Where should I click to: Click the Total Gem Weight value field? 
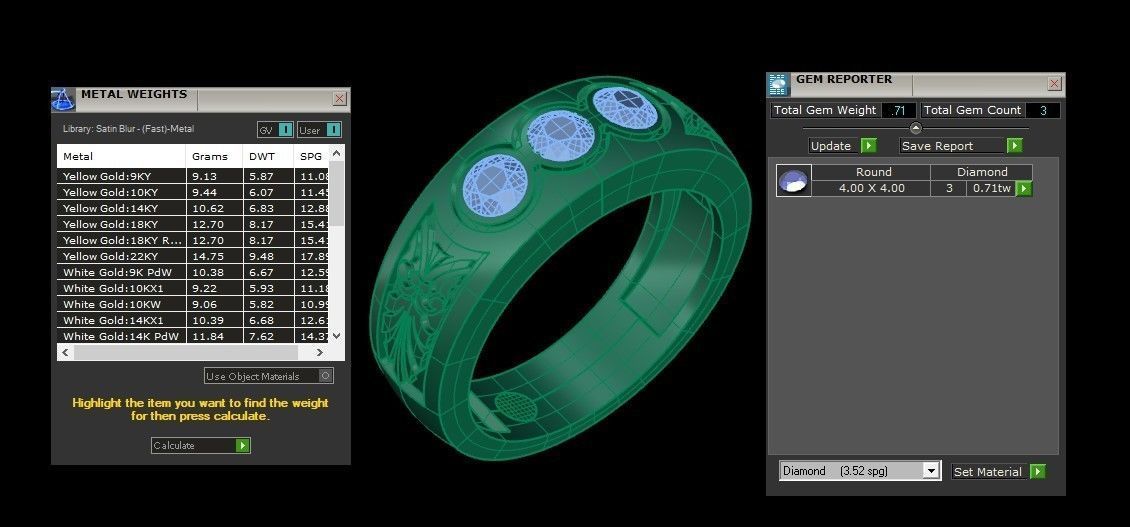[x=898, y=110]
